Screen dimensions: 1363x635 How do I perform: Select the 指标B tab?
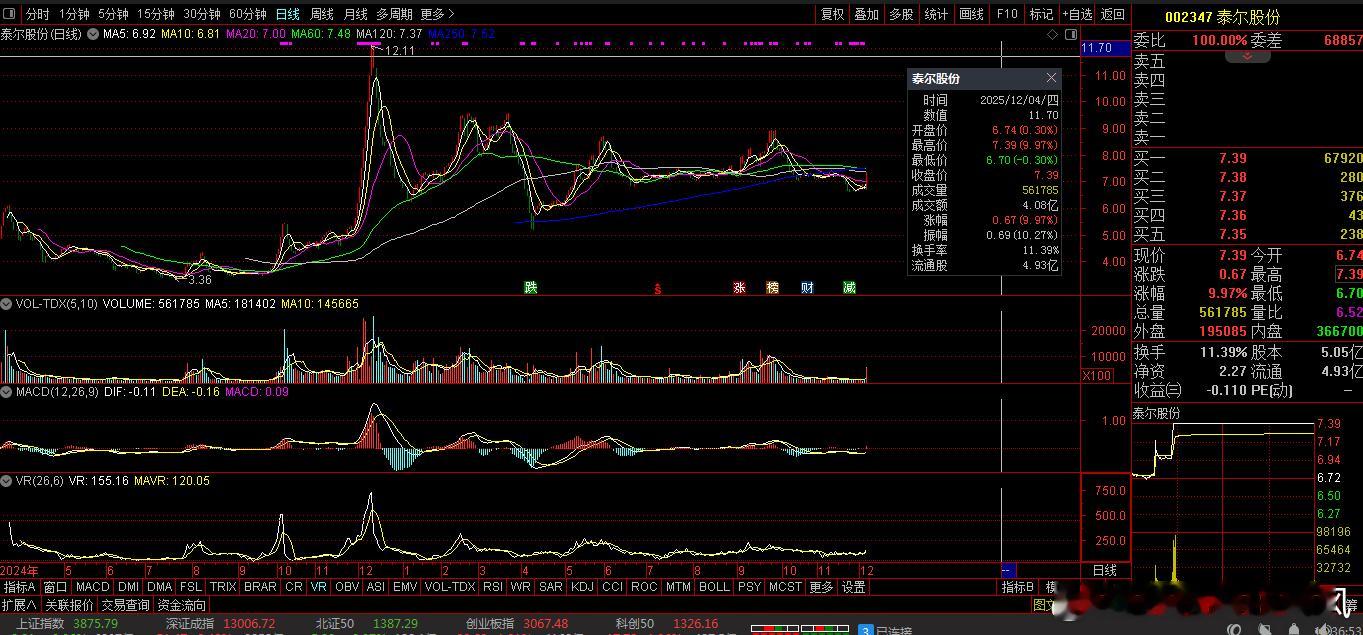coord(1018,587)
